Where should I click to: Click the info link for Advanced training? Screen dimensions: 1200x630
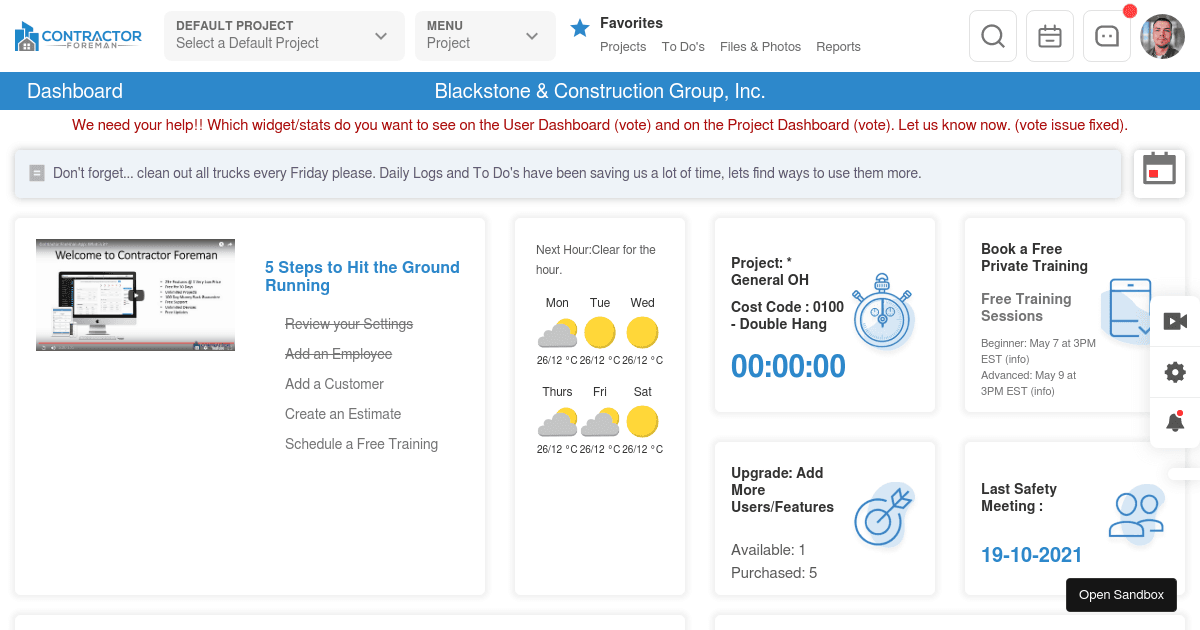point(1042,391)
